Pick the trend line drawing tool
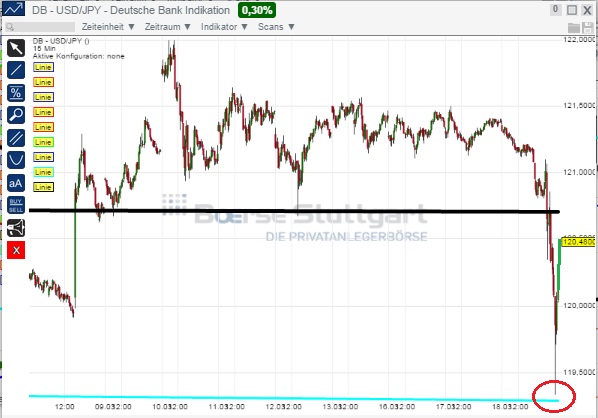Image resolution: width=598 pixels, height=418 pixels. pos(16,70)
